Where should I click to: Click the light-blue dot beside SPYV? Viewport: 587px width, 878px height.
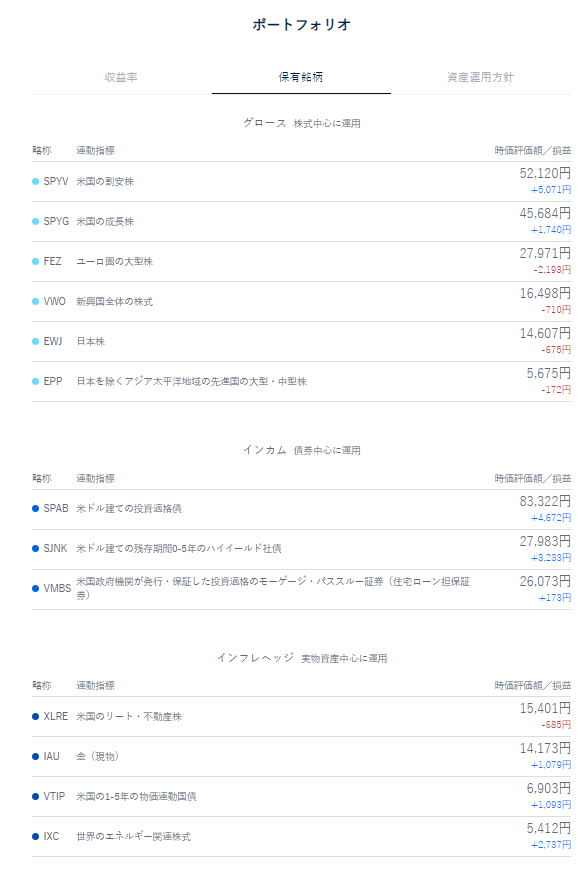(35, 181)
